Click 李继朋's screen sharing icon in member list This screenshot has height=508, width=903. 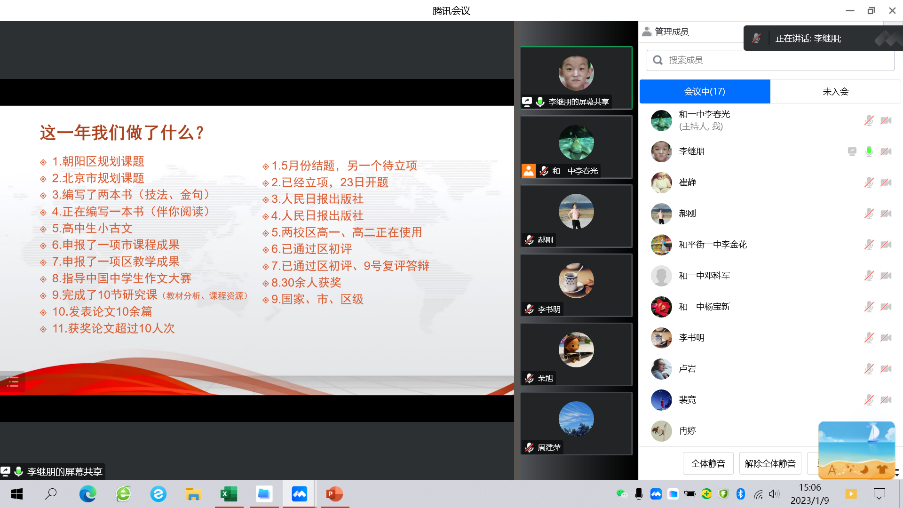[x=851, y=151]
